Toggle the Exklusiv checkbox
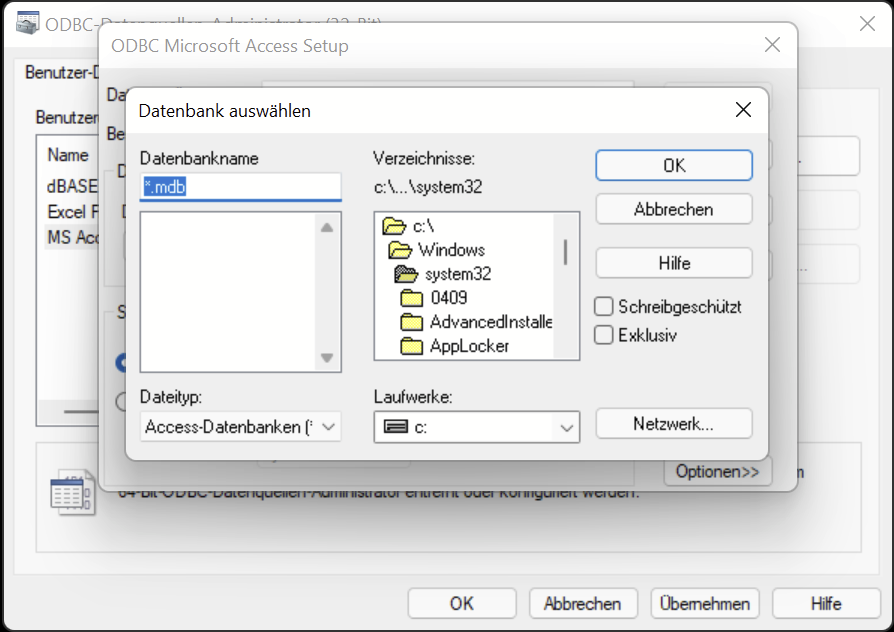Image resolution: width=894 pixels, height=632 pixels. point(604,335)
